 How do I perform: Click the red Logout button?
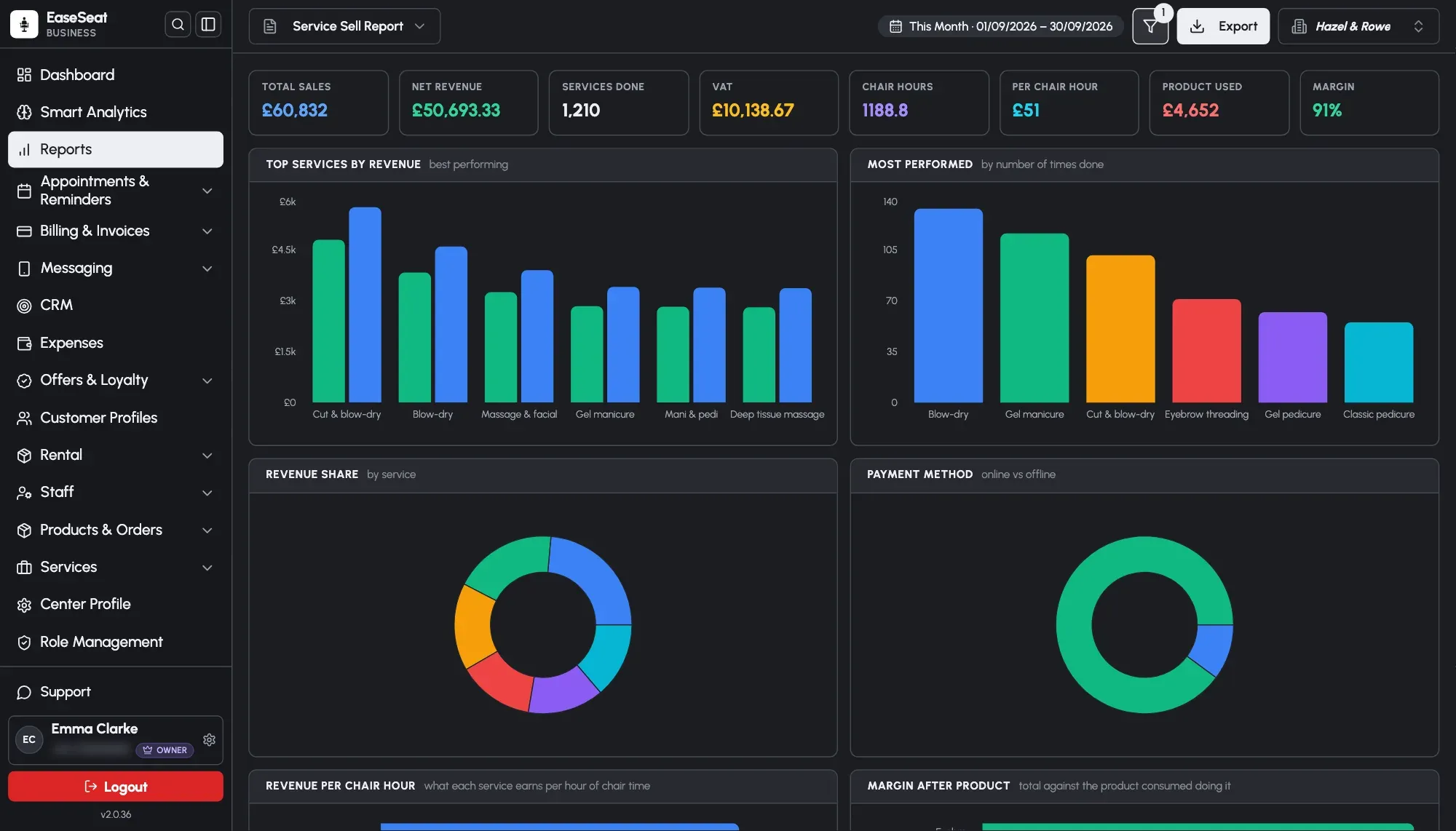pos(116,787)
